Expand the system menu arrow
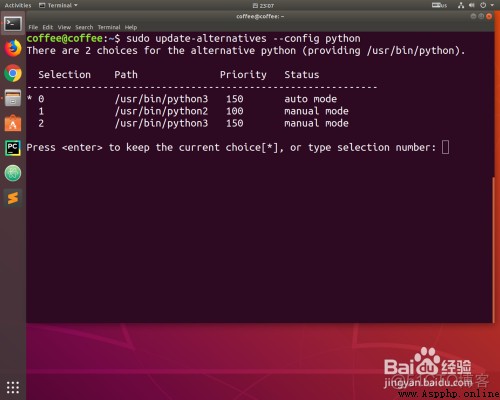Image resolution: width=500 pixels, height=400 pixels. [492, 5]
